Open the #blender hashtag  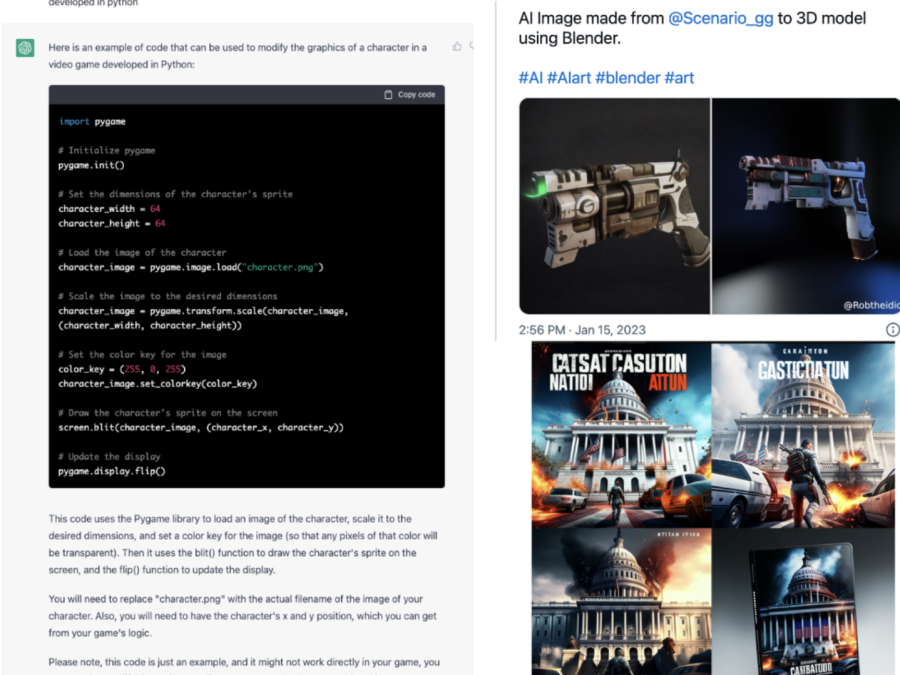(x=628, y=77)
